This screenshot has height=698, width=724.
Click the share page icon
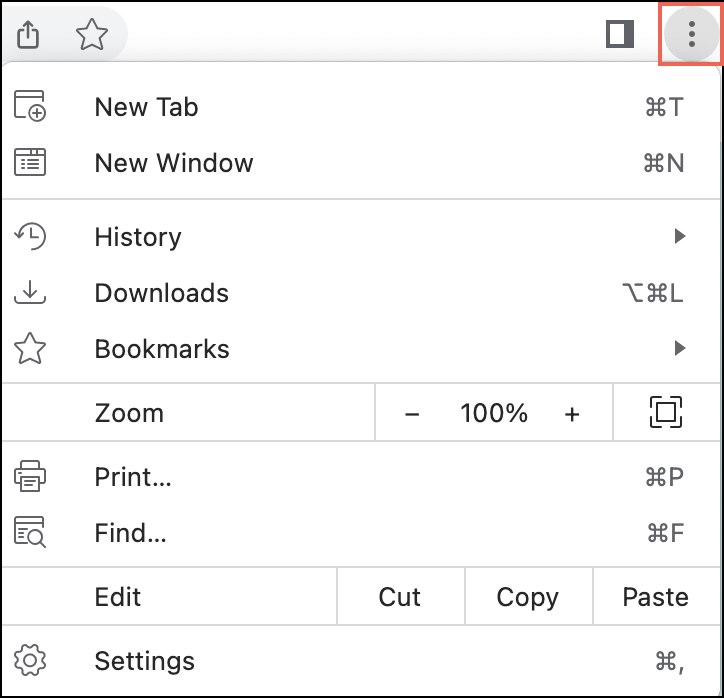pos(29,35)
